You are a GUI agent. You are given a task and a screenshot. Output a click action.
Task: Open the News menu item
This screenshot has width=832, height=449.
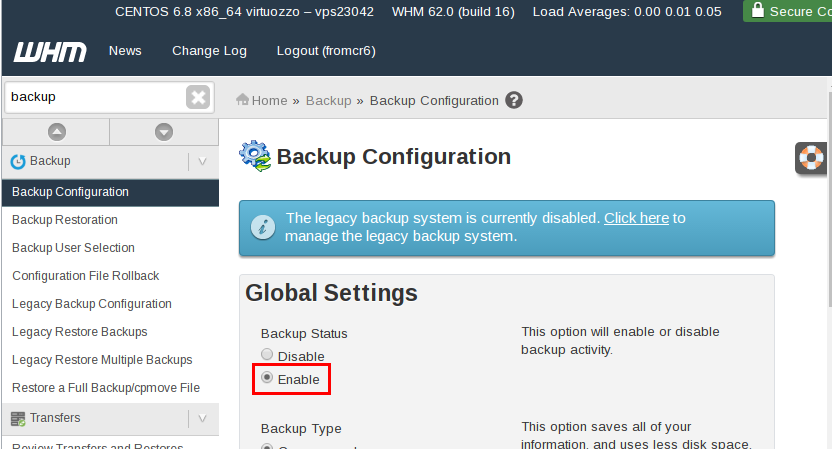pyautogui.click(x=125, y=51)
